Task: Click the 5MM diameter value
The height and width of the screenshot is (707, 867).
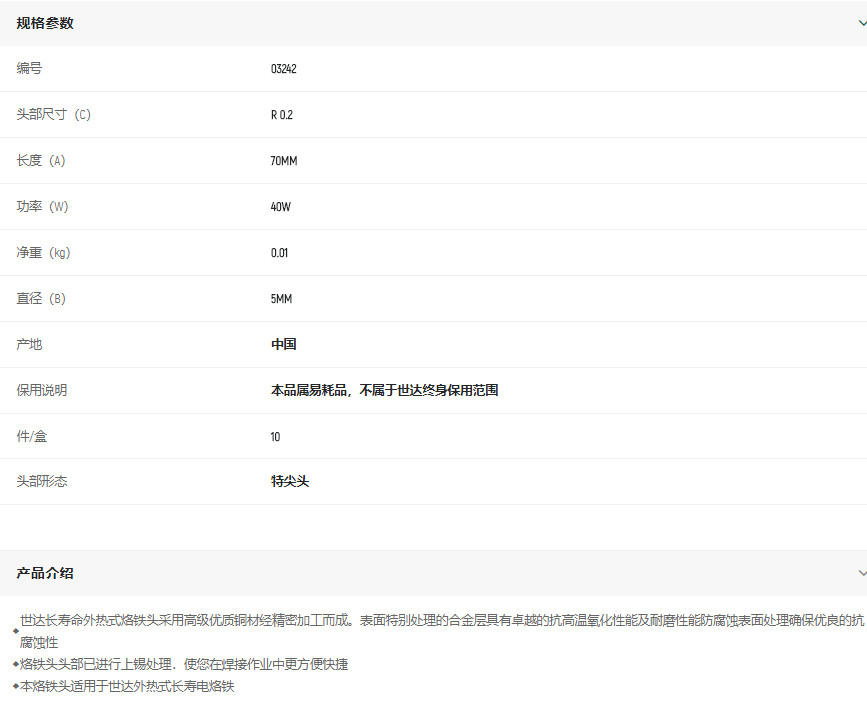Action: pos(281,299)
